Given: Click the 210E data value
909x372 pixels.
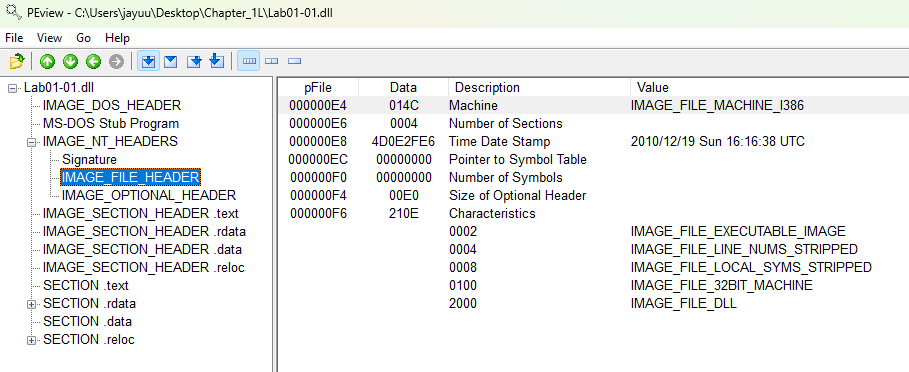Looking at the screenshot, I should tap(403, 214).
